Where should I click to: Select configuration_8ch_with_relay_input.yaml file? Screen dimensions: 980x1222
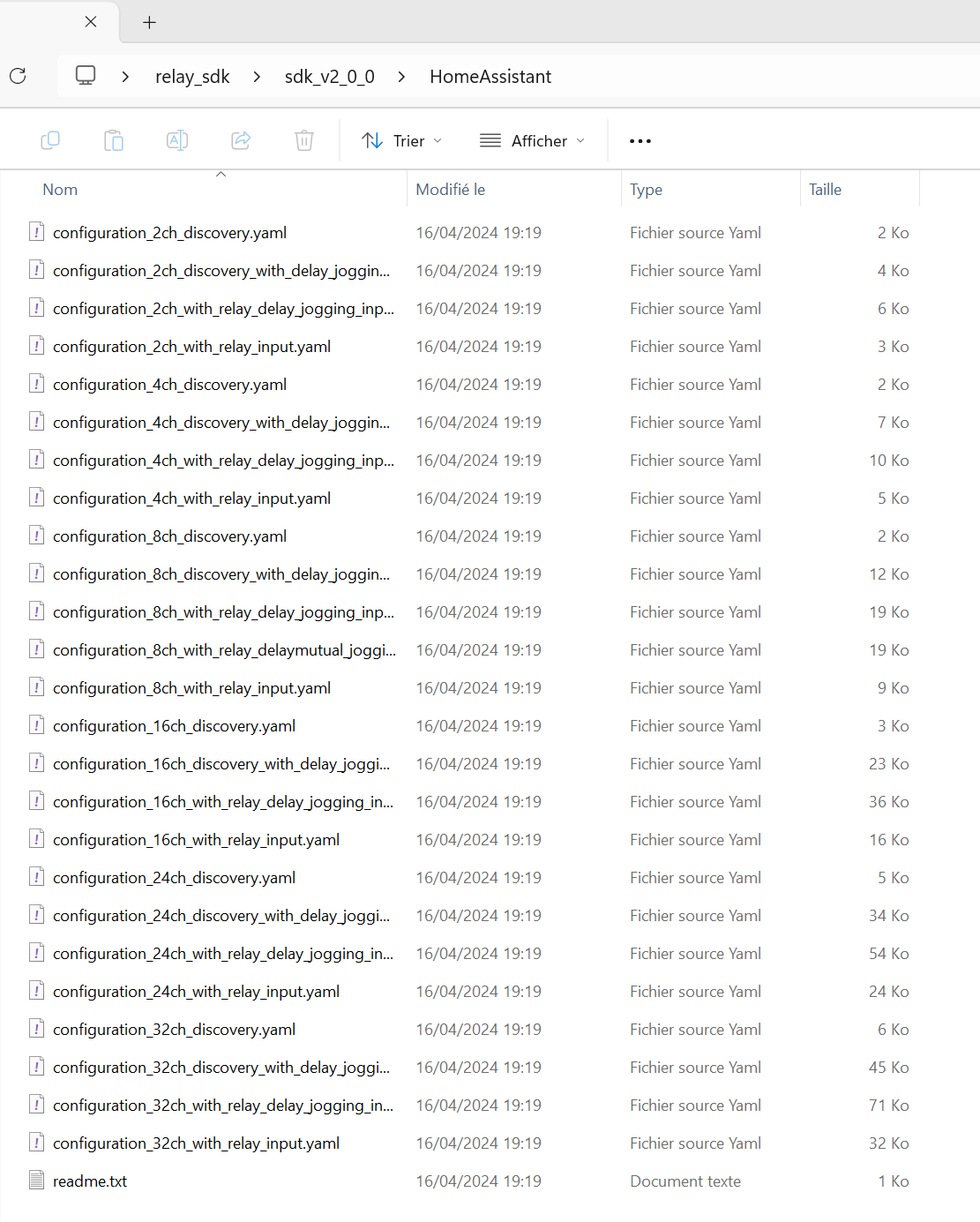(x=191, y=688)
